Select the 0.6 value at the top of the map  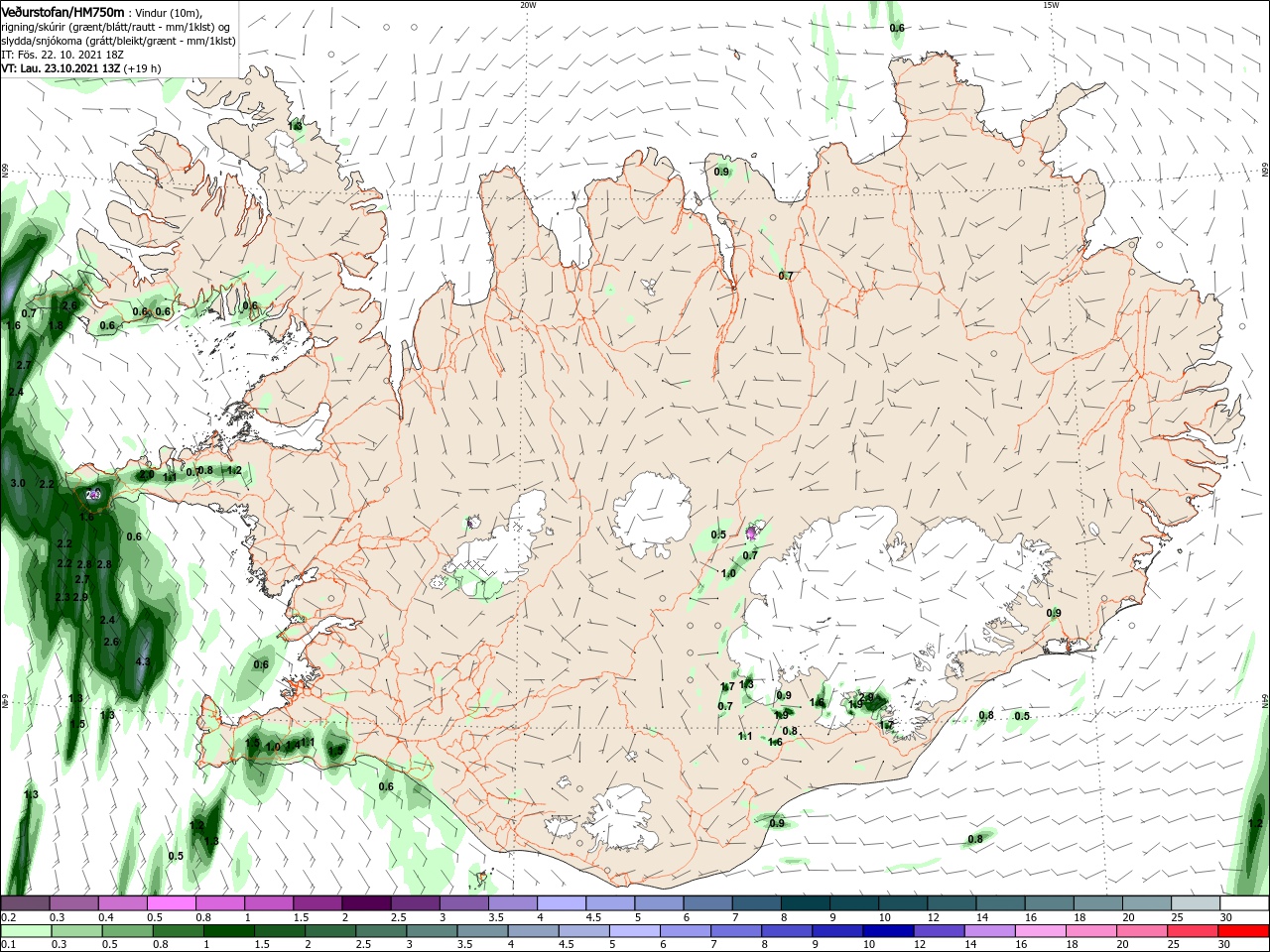tap(897, 28)
